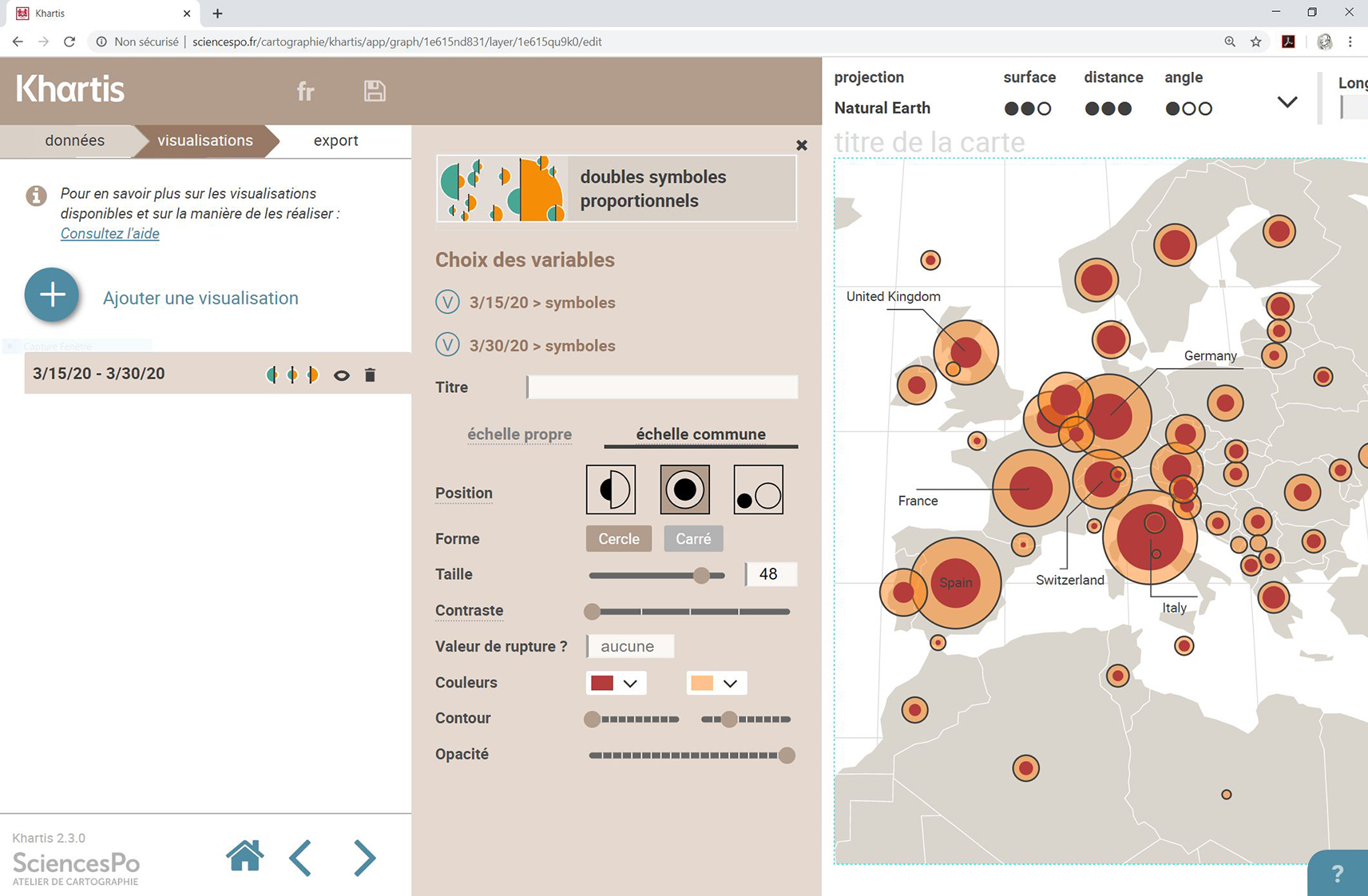The image size is (1368, 896).
Task: Click the Natural Earth projection name
Action: (882, 108)
